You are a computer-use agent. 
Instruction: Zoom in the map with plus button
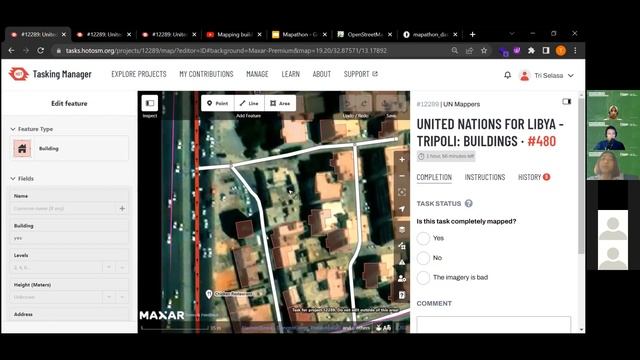[402, 160]
